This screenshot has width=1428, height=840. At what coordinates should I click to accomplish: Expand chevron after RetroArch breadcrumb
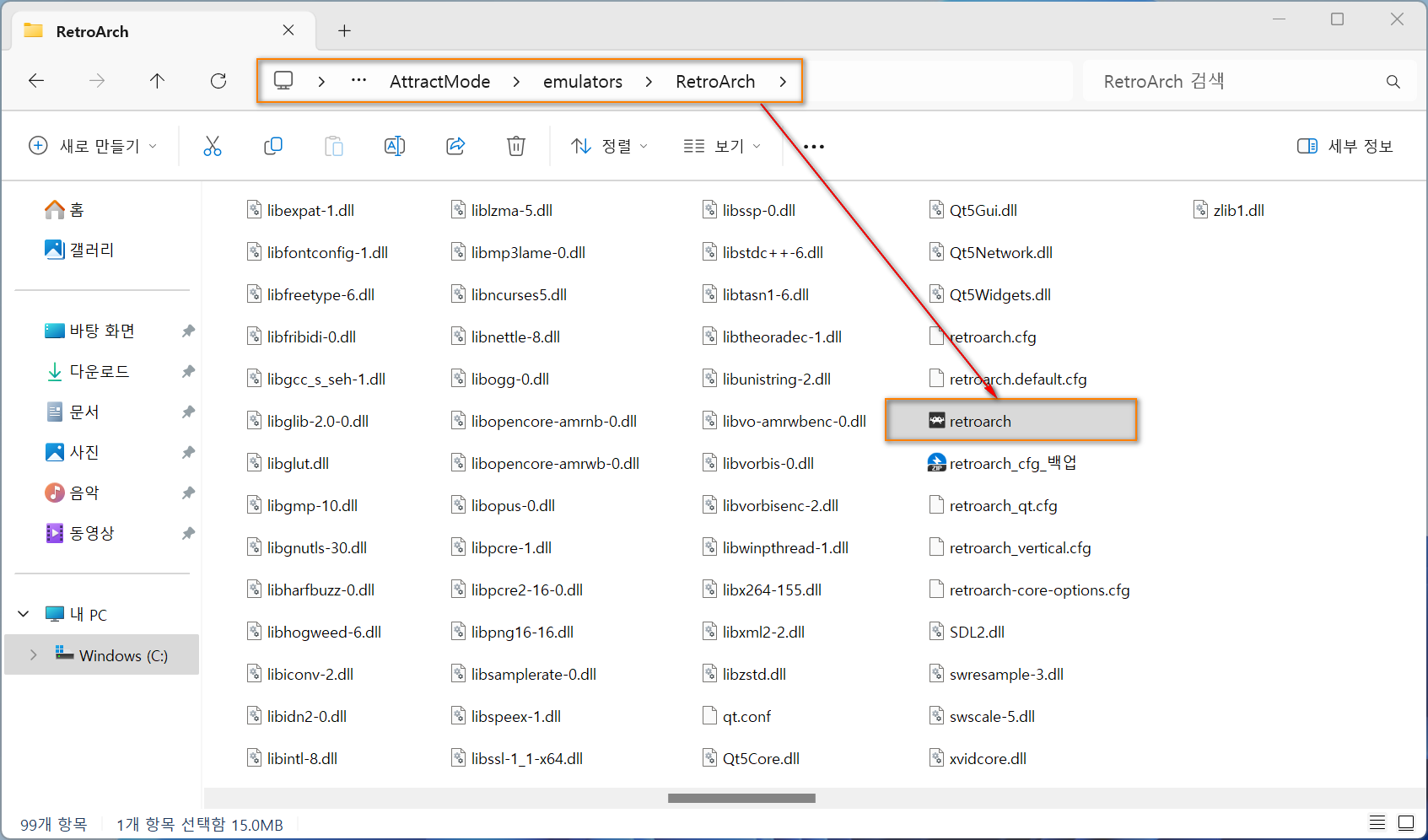pyautogui.click(x=783, y=82)
